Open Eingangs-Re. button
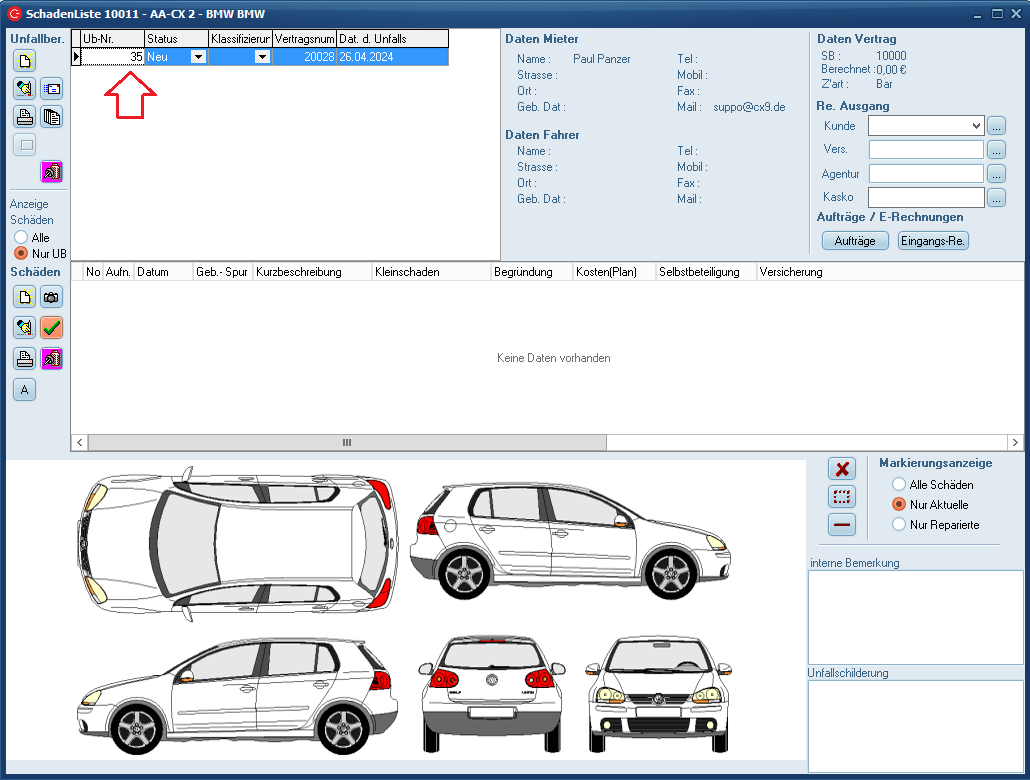 (x=933, y=241)
